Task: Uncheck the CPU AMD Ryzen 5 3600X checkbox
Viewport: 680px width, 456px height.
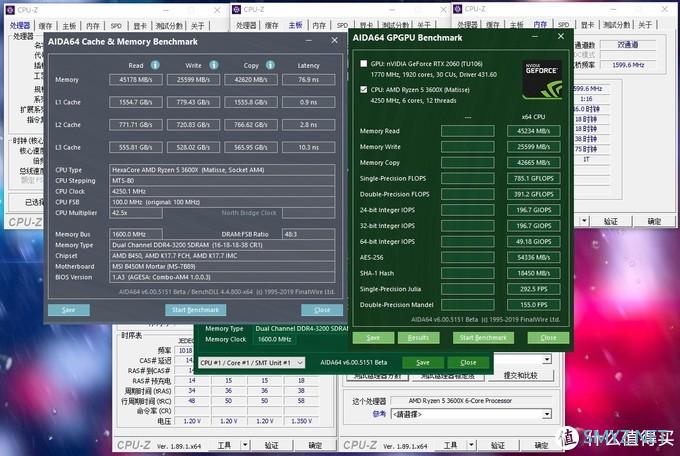Action: pos(363,89)
